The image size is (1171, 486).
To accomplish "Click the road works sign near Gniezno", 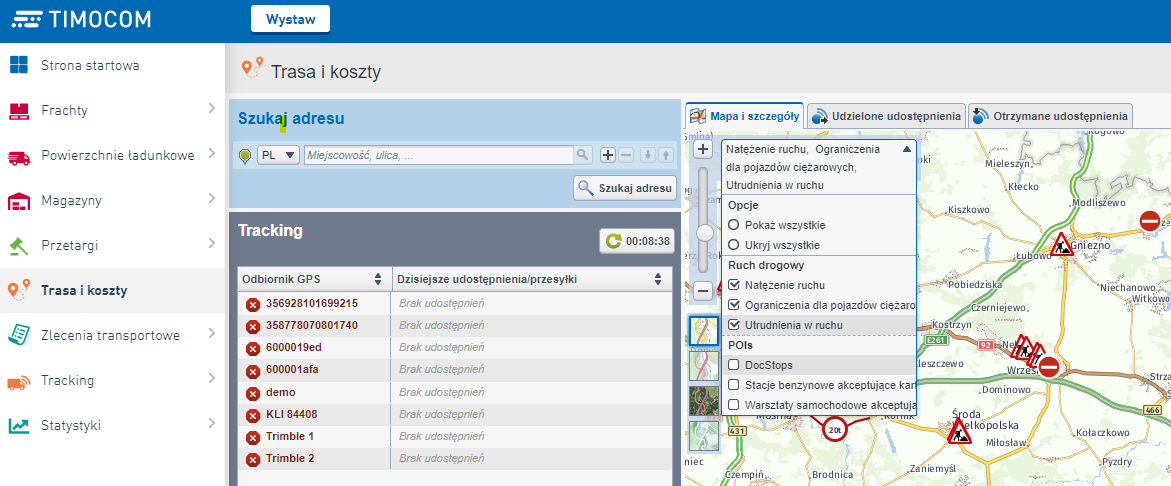I will tap(1062, 243).
